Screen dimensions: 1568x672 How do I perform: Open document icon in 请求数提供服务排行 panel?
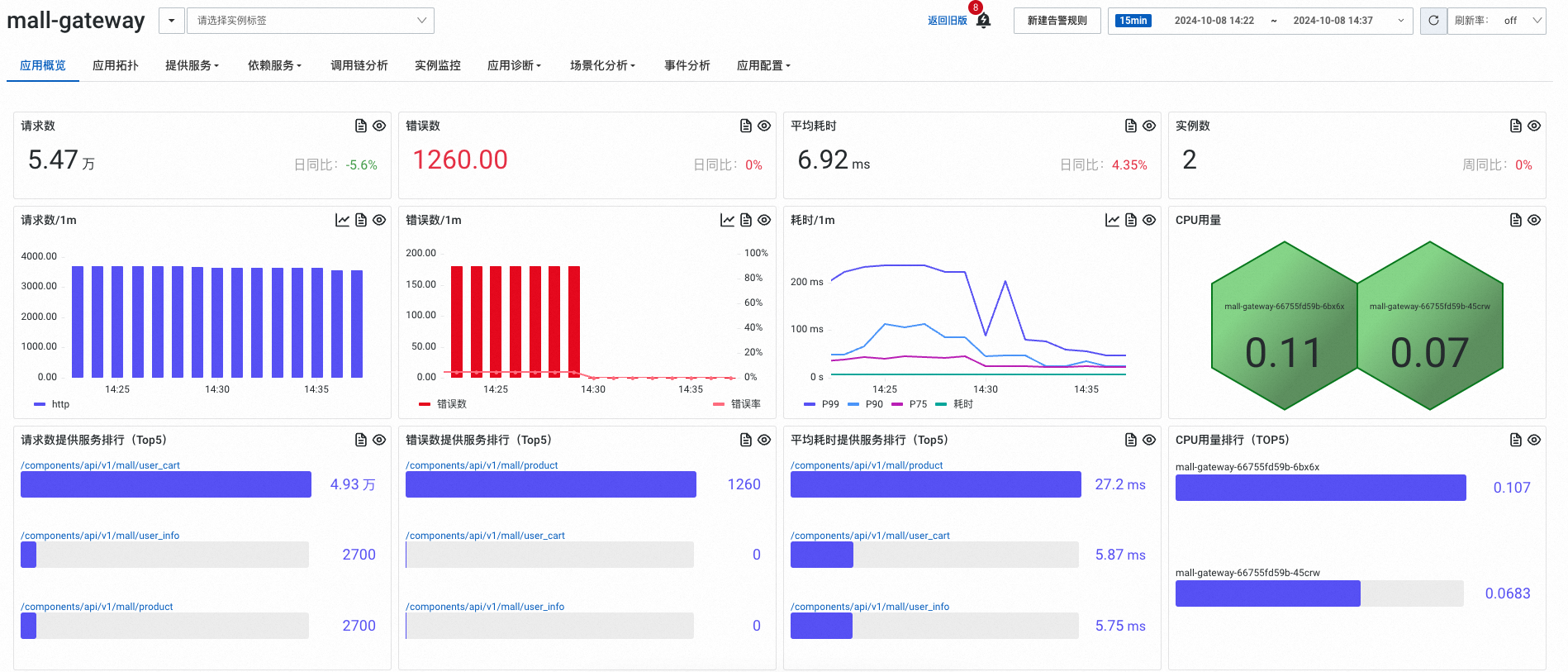(x=361, y=440)
